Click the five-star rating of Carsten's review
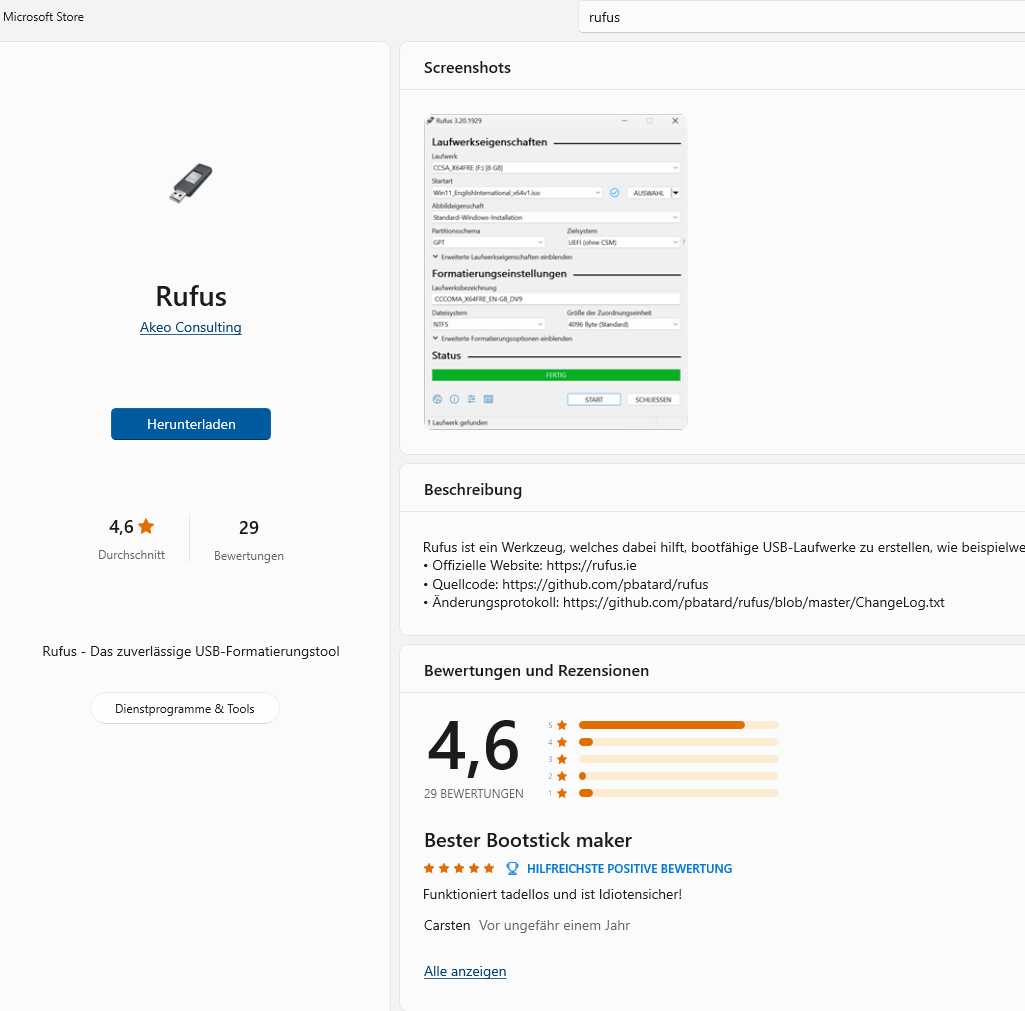The width and height of the screenshot is (1025, 1011). point(459,869)
